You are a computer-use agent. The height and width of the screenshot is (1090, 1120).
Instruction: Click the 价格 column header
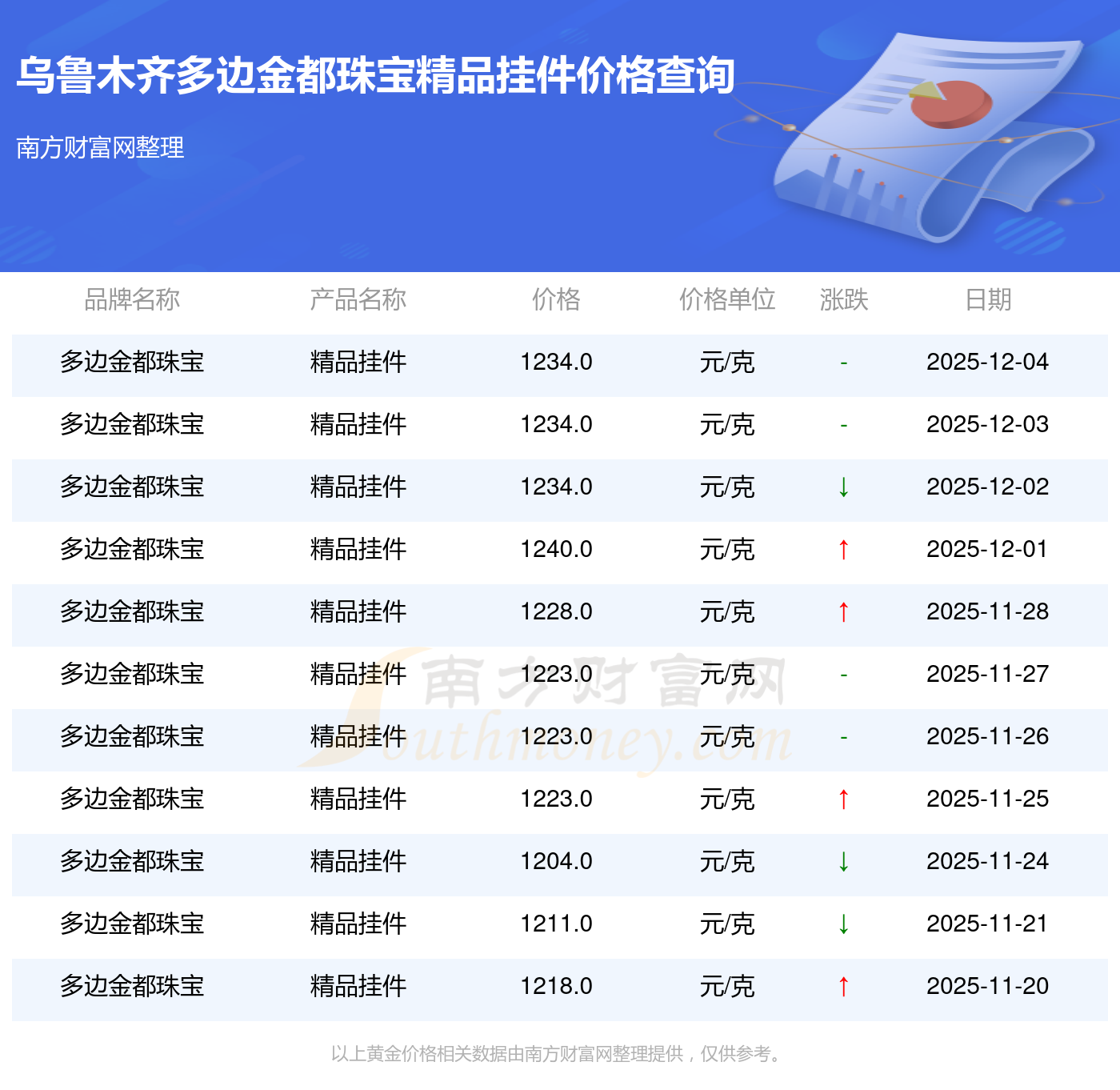pos(556,299)
